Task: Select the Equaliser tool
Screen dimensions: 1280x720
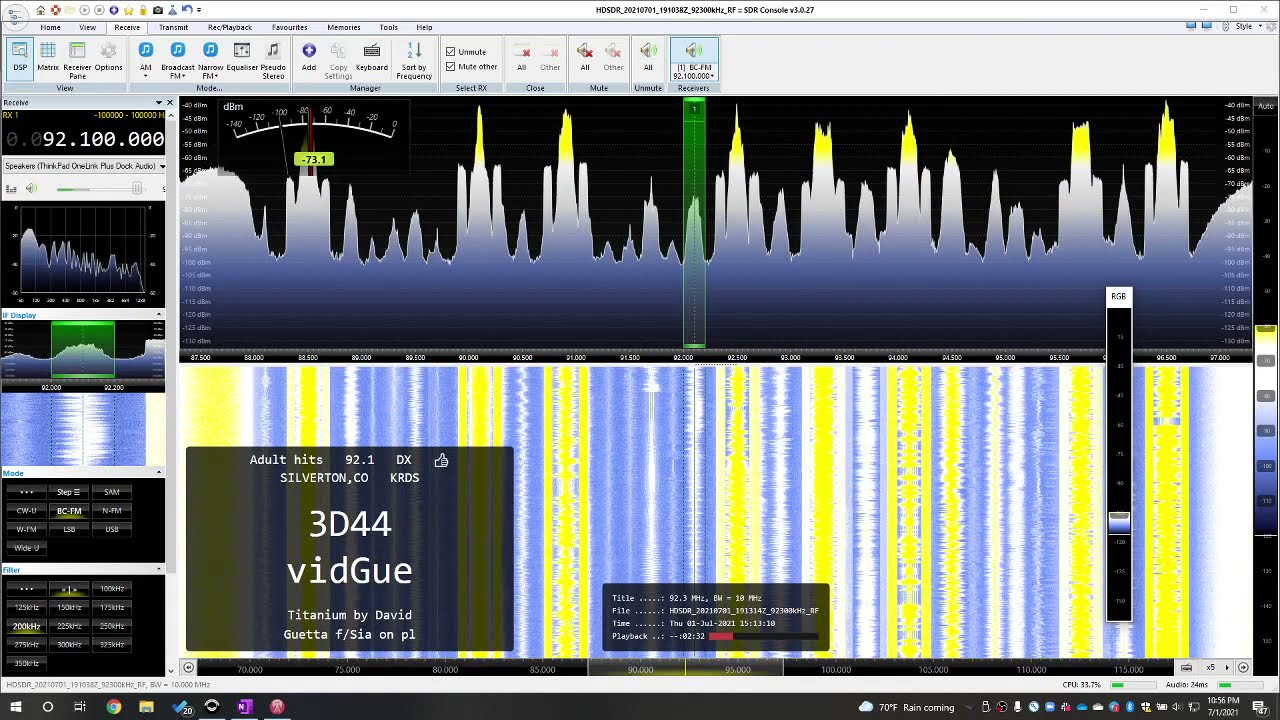Action: (242, 58)
